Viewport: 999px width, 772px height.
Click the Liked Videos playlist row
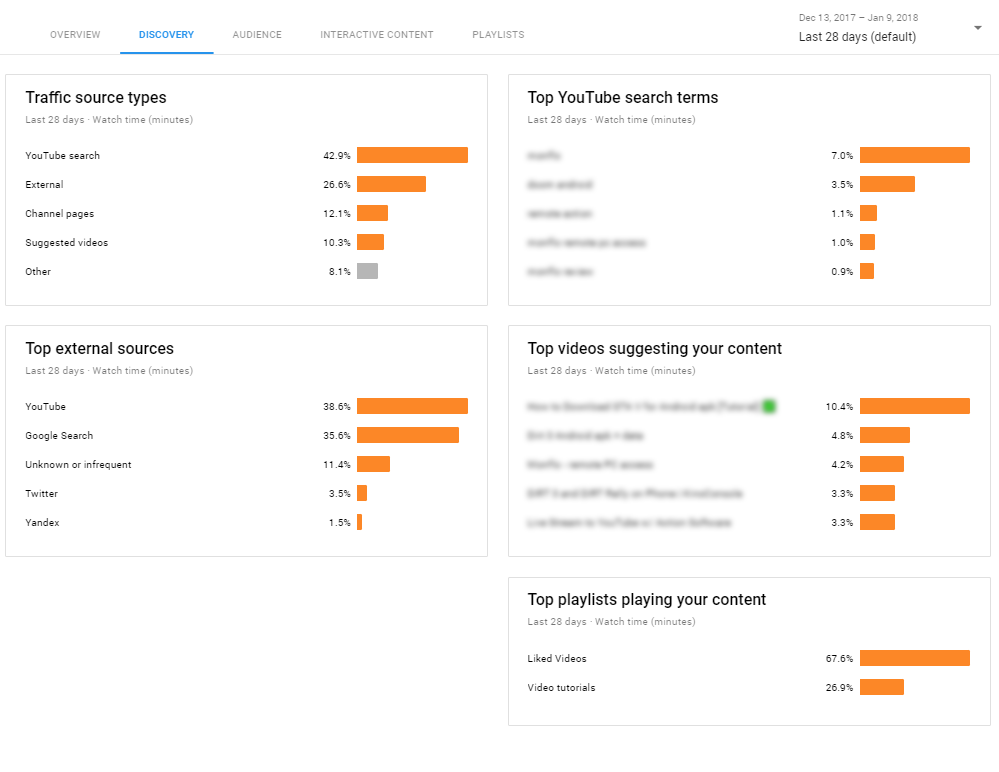[x=749, y=658]
